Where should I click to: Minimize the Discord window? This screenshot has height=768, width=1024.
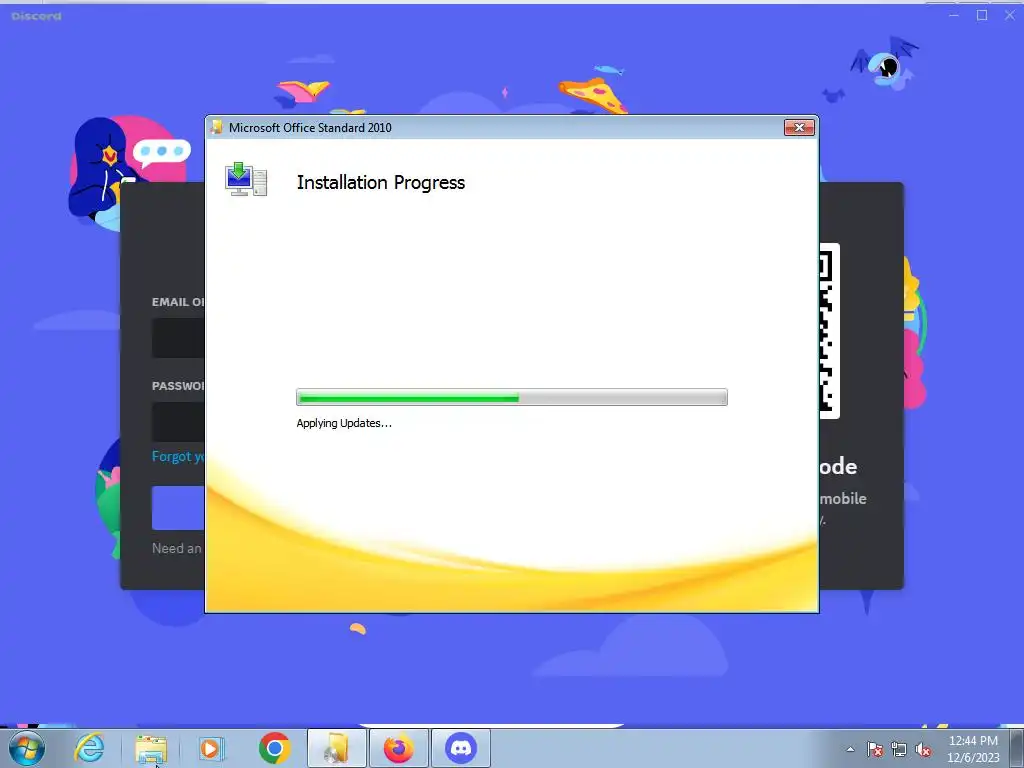[x=954, y=15]
